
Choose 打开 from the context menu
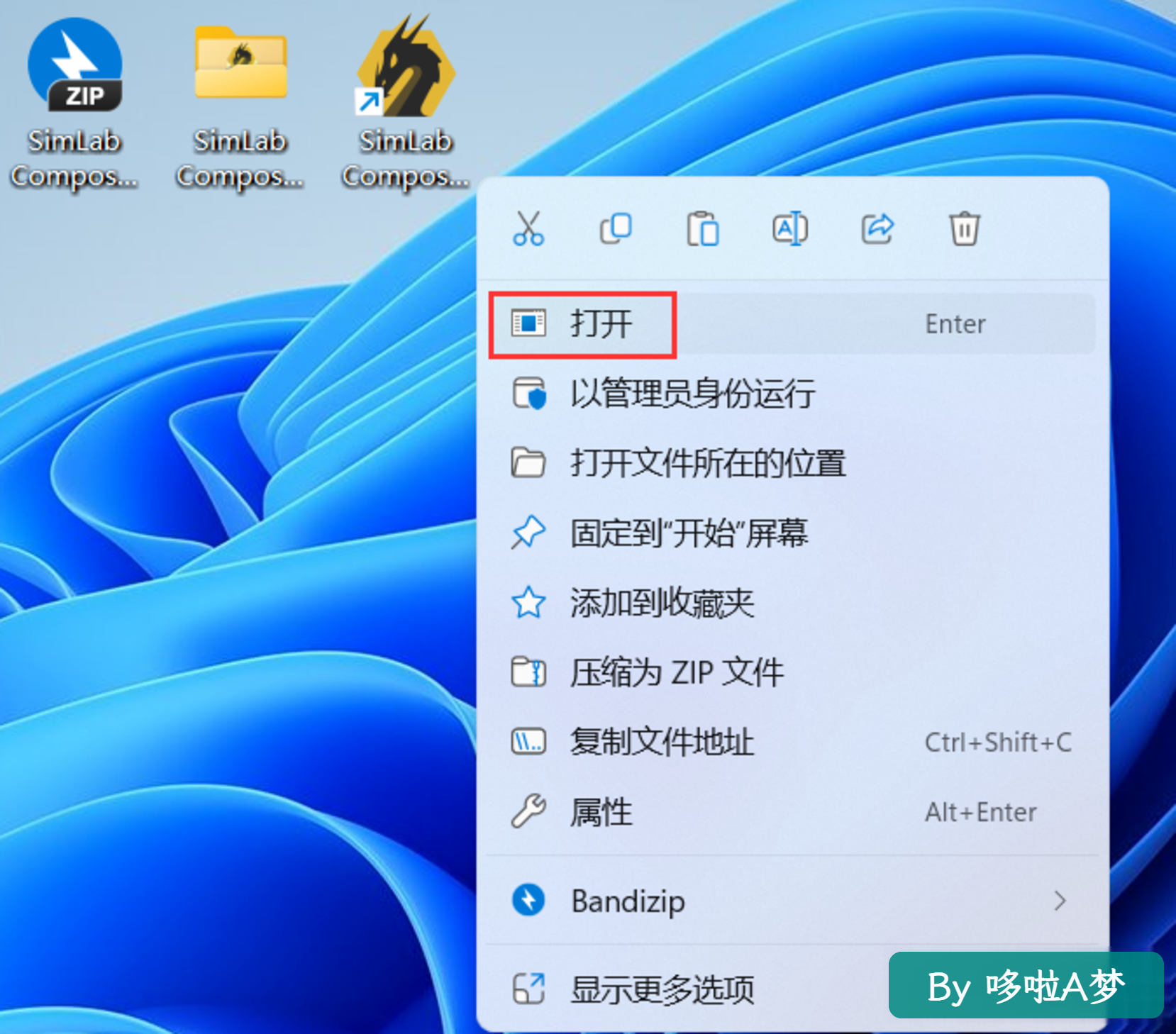coord(792,324)
